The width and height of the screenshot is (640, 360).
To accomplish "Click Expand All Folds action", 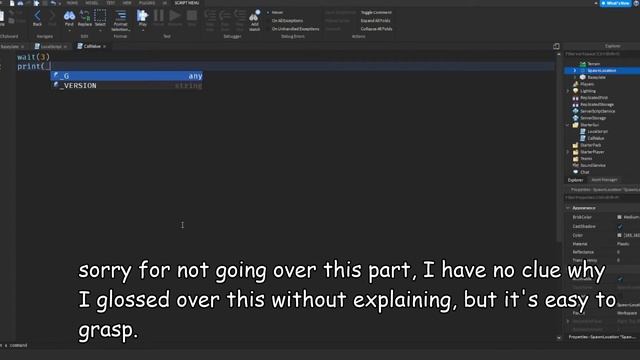I will [x=376, y=20].
